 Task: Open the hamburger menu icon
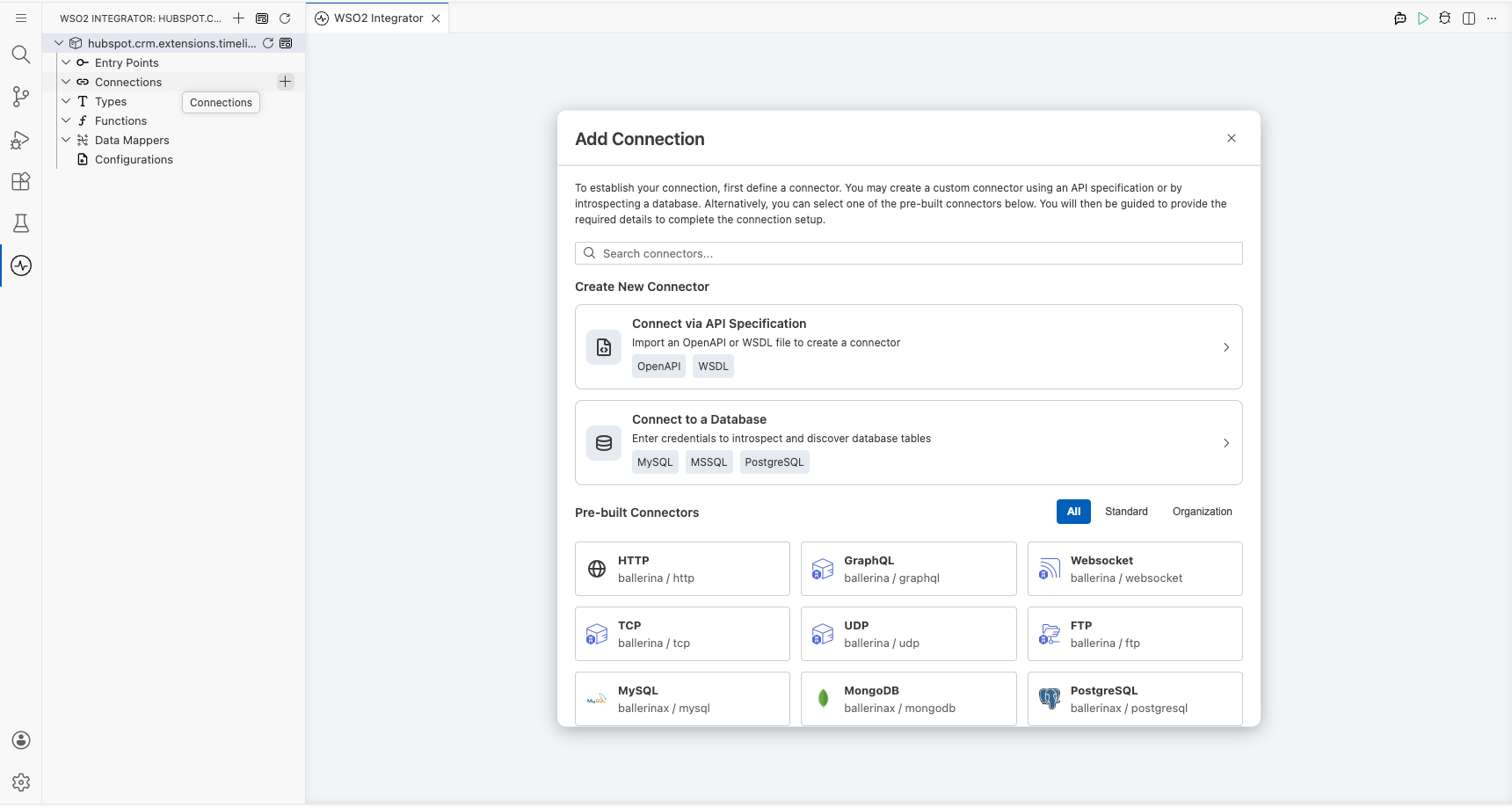tap(21, 18)
